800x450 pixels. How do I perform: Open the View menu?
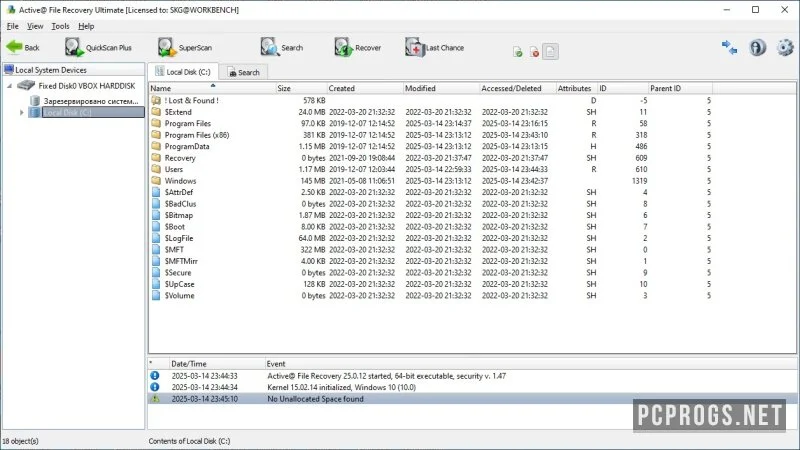point(35,26)
